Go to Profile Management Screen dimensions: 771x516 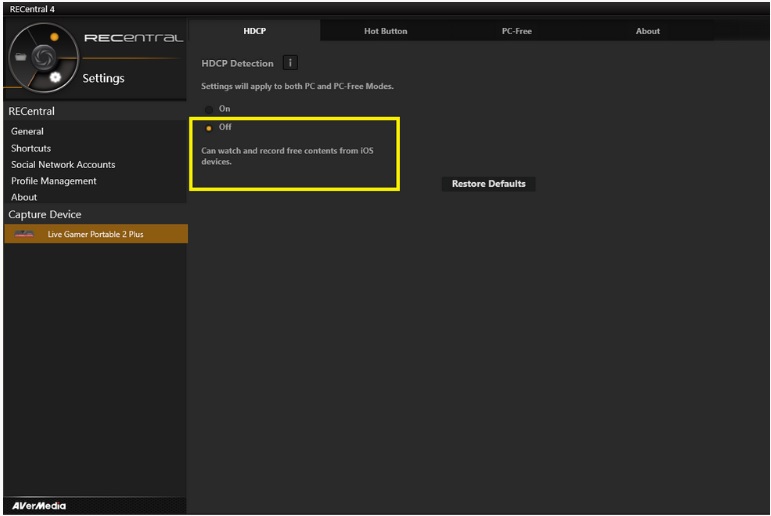[54, 181]
